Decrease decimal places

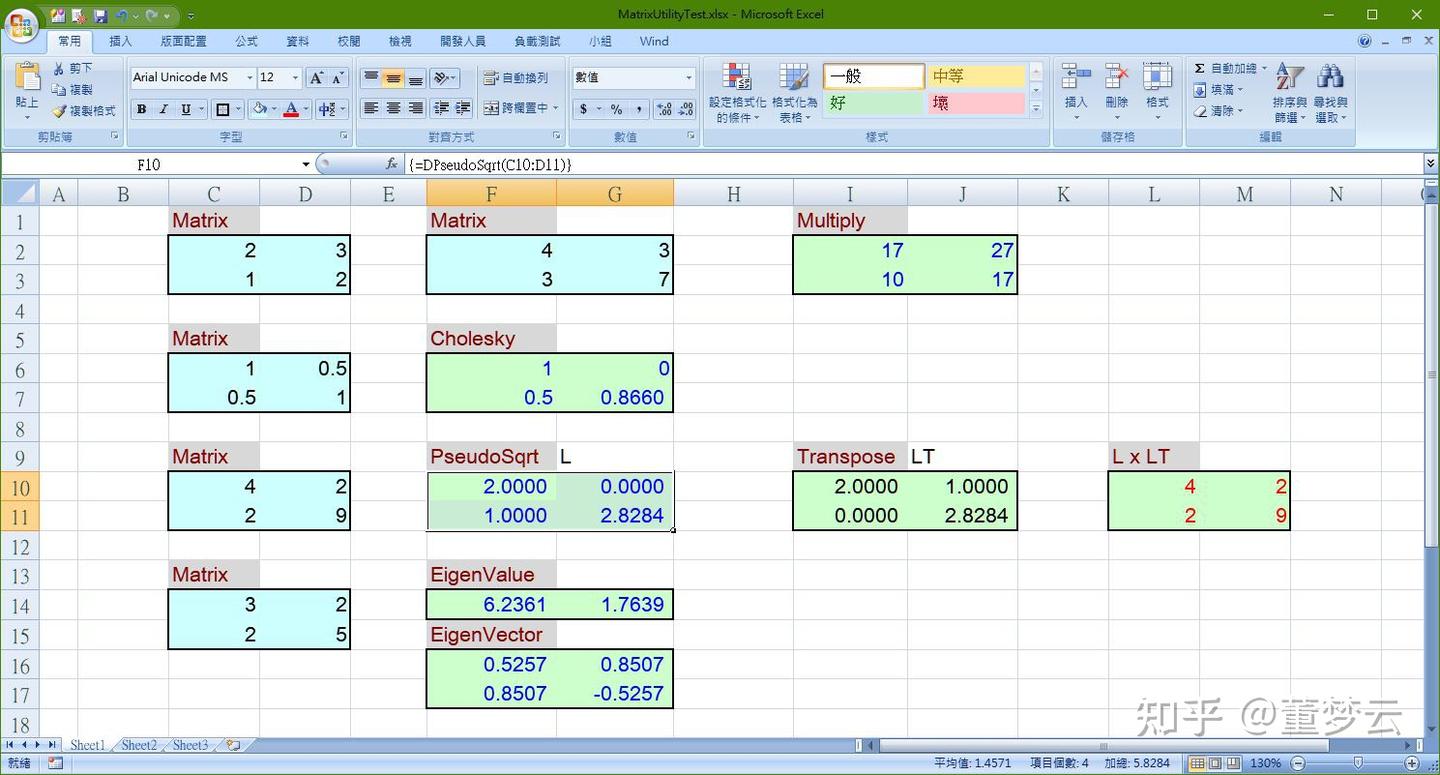686,109
